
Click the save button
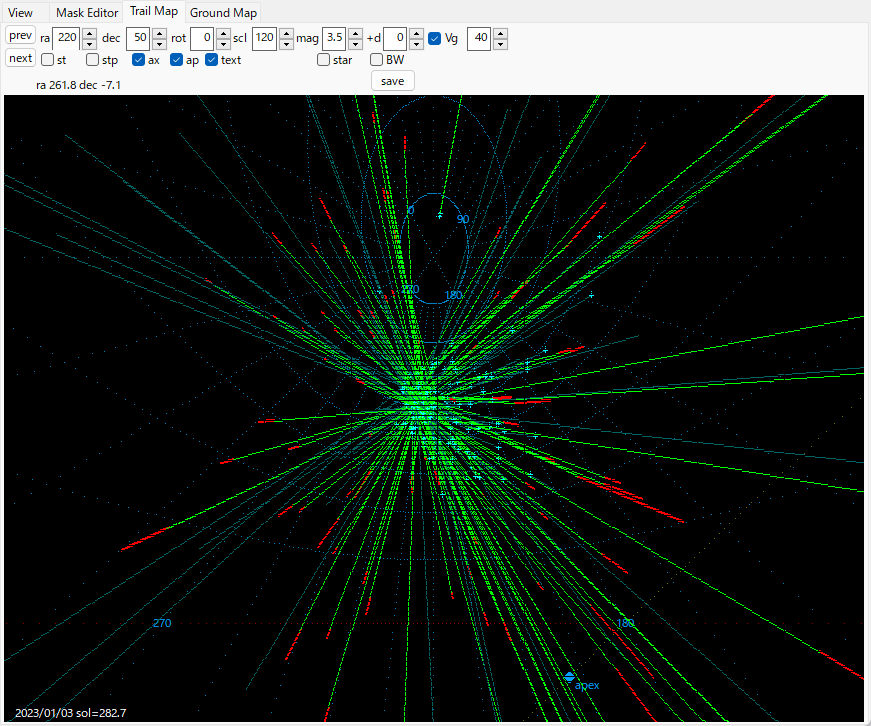[392, 81]
